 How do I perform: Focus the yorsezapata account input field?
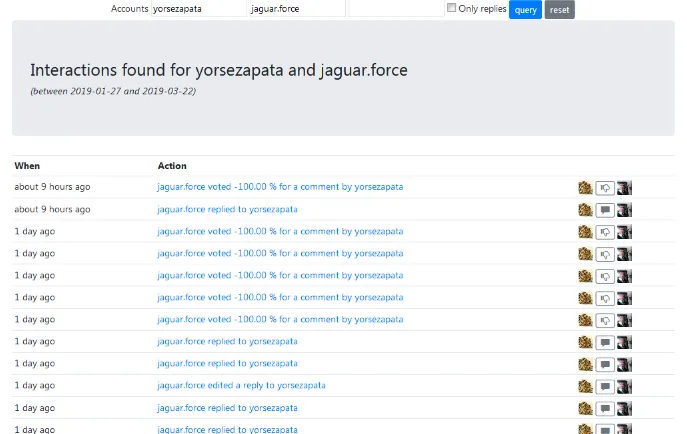(197, 9)
